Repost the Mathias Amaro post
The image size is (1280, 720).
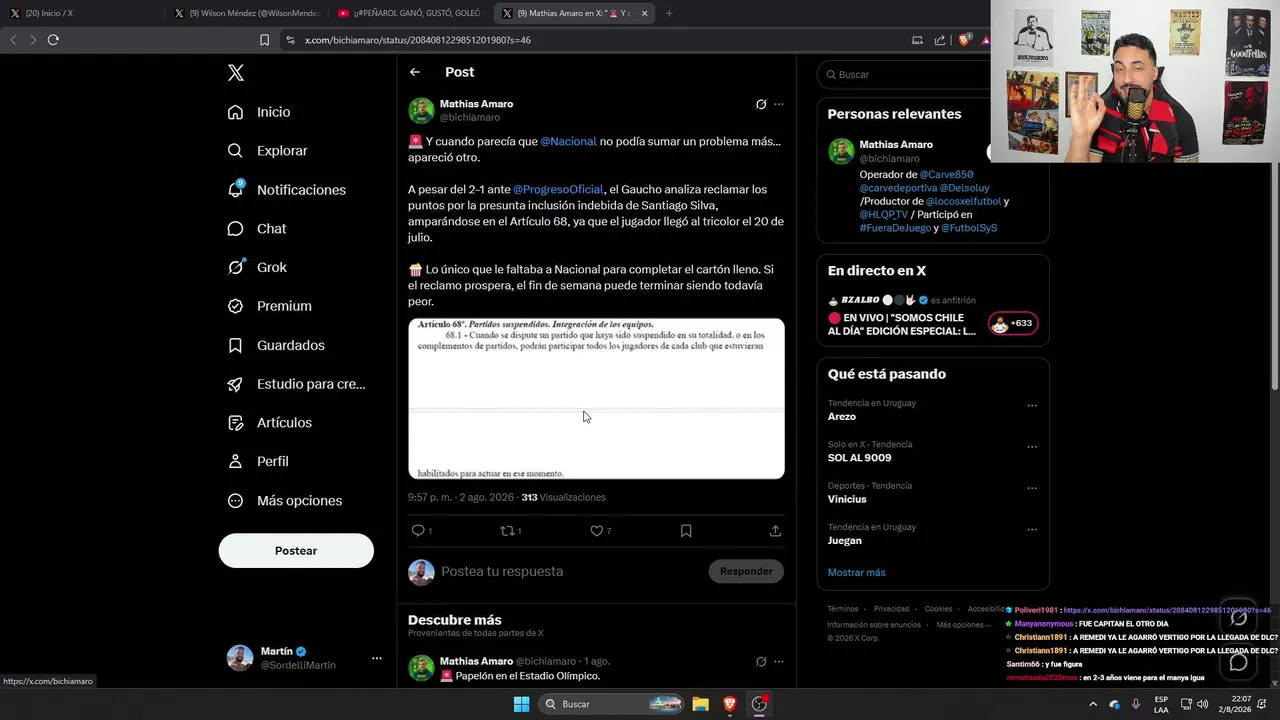(507, 531)
